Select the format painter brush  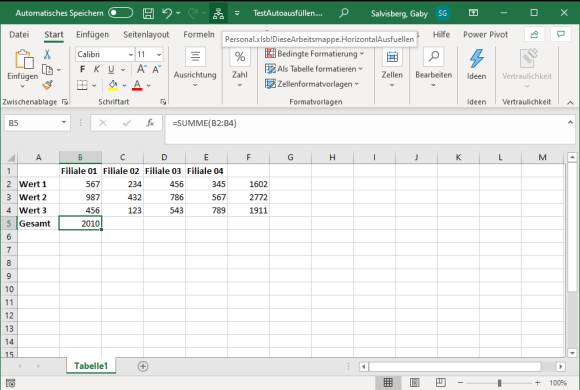[x=47, y=85]
